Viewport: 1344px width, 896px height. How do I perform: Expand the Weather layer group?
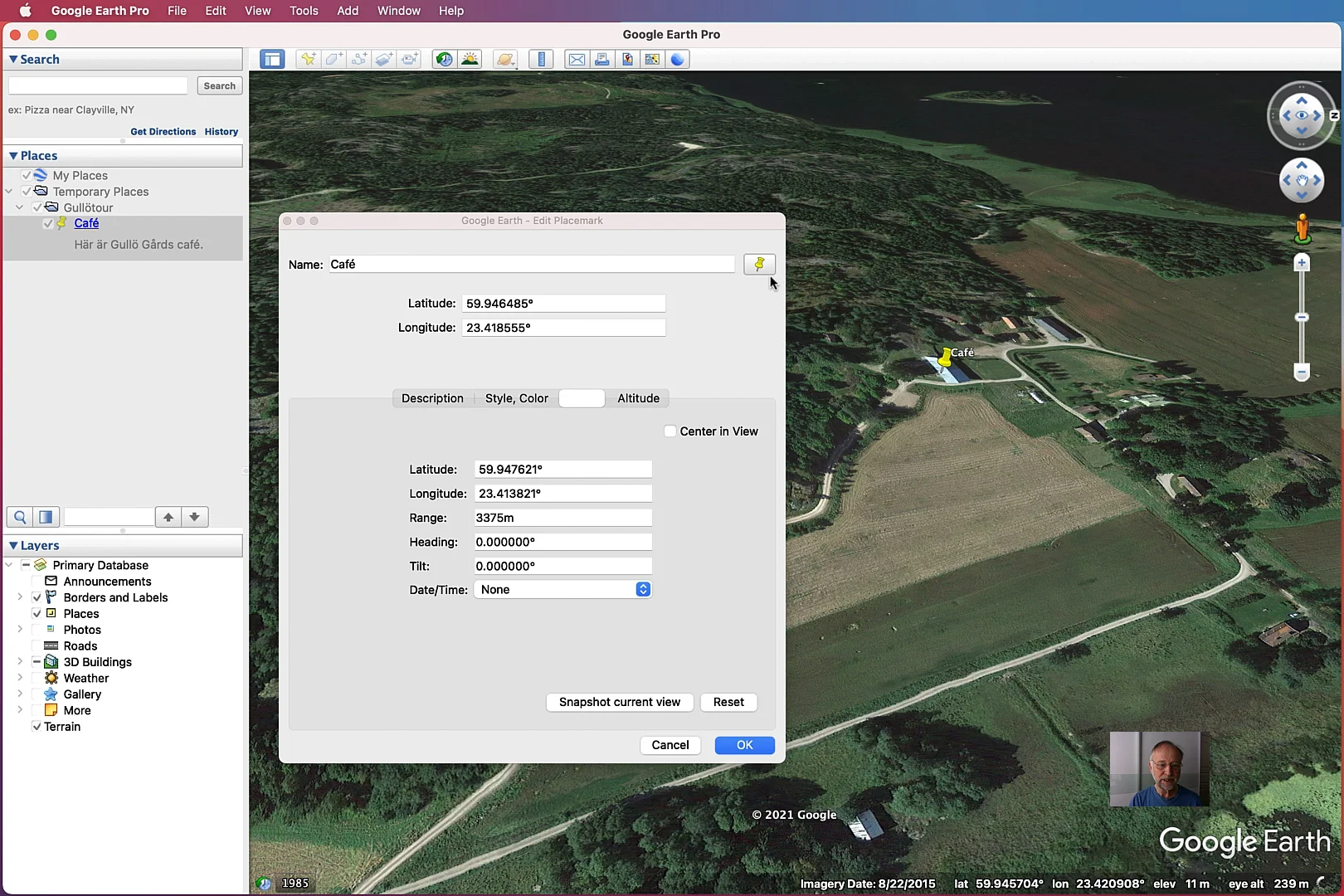[20, 678]
